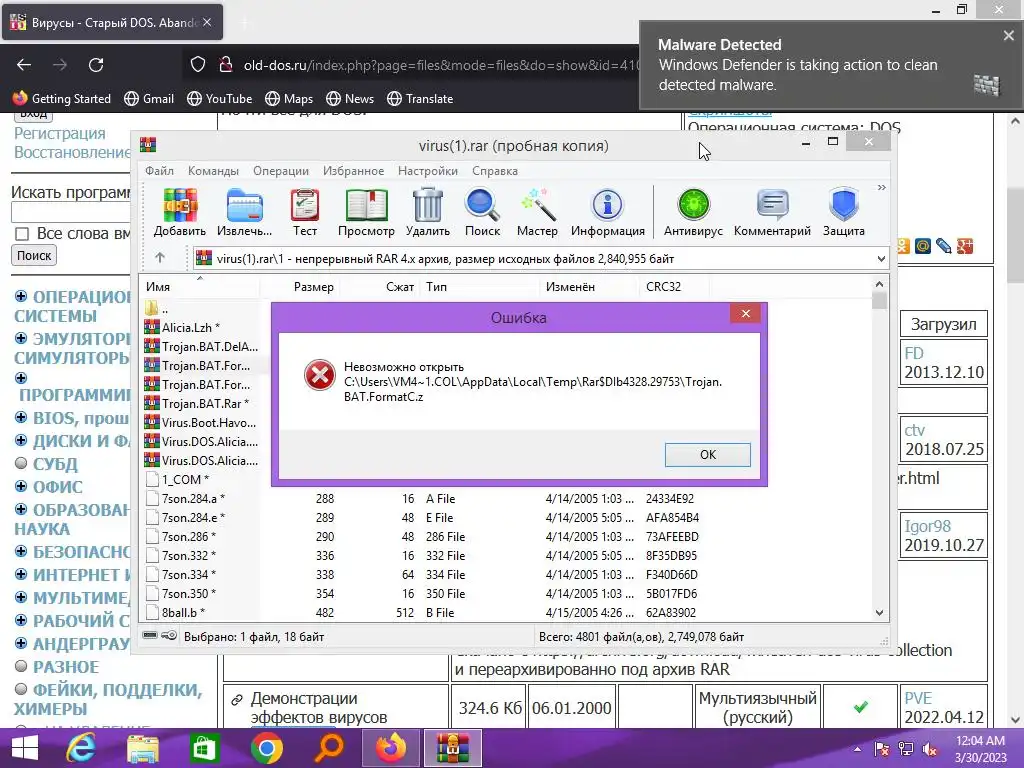Open Internet Explorer from taskbar
The width and height of the screenshot is (1024, 768).
81,748
